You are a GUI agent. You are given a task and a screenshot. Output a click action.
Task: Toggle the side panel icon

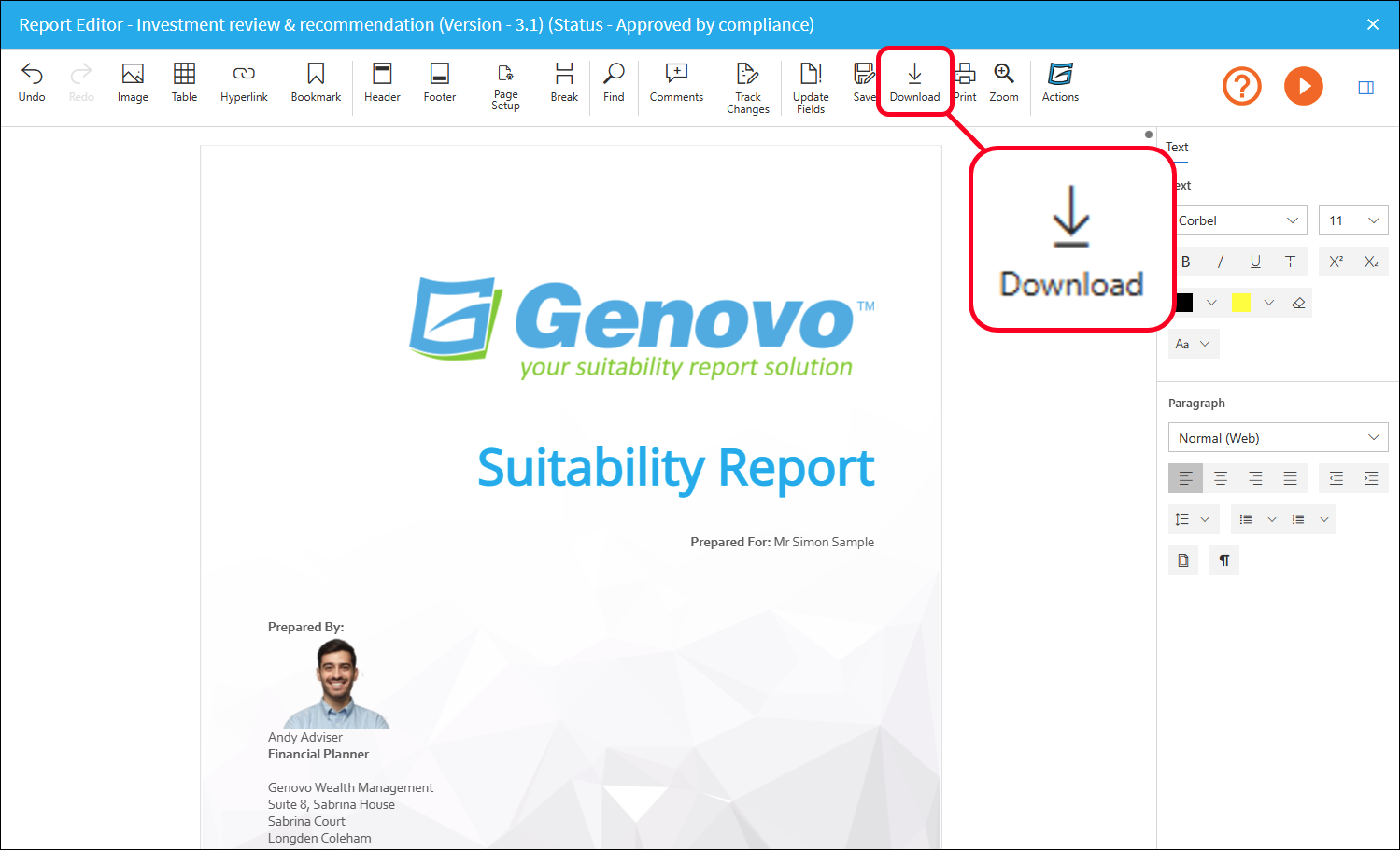coord(1365,87)
